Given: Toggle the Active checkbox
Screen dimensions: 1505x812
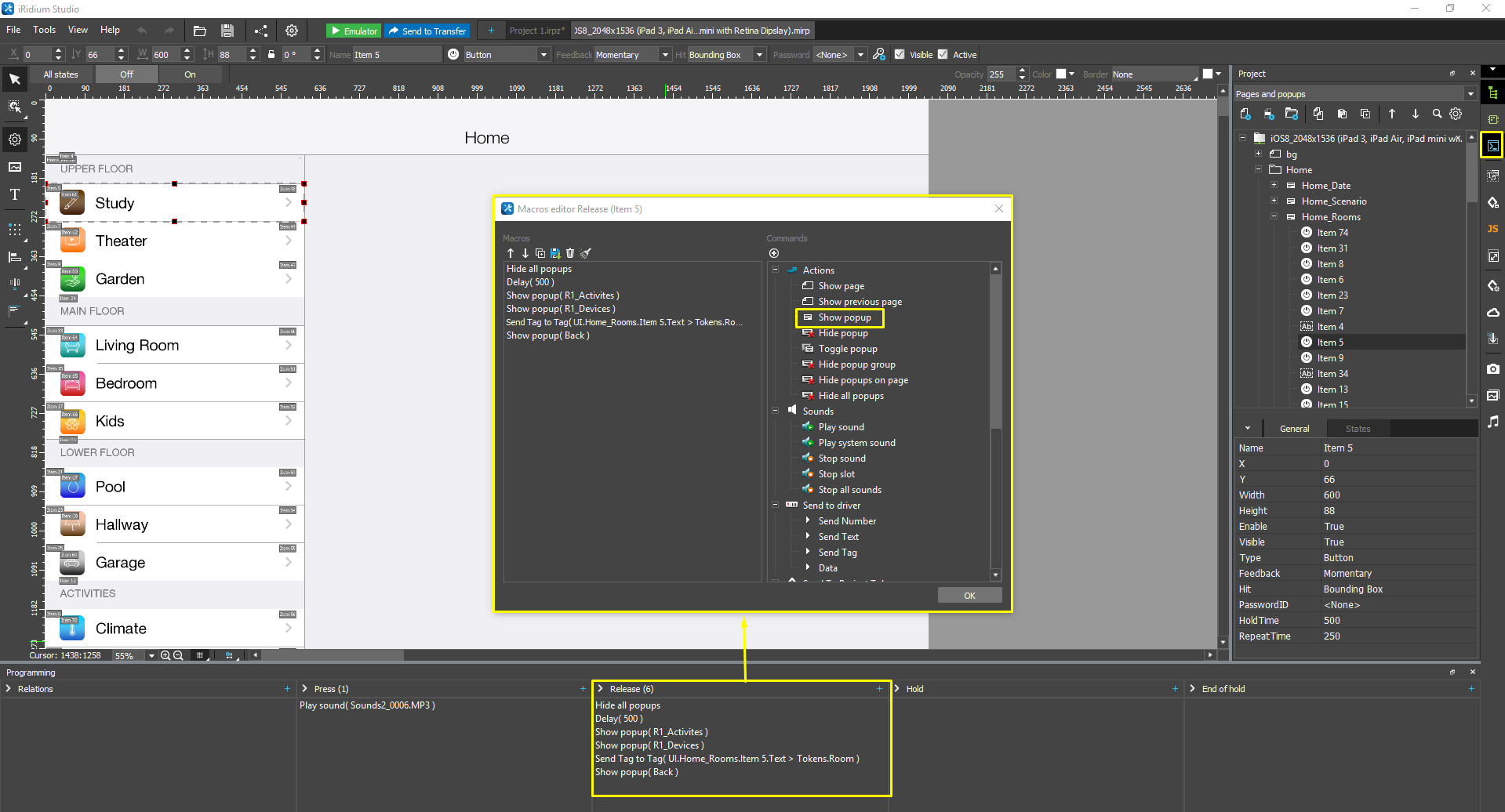Looking at the screenshot, I should 943,55.
